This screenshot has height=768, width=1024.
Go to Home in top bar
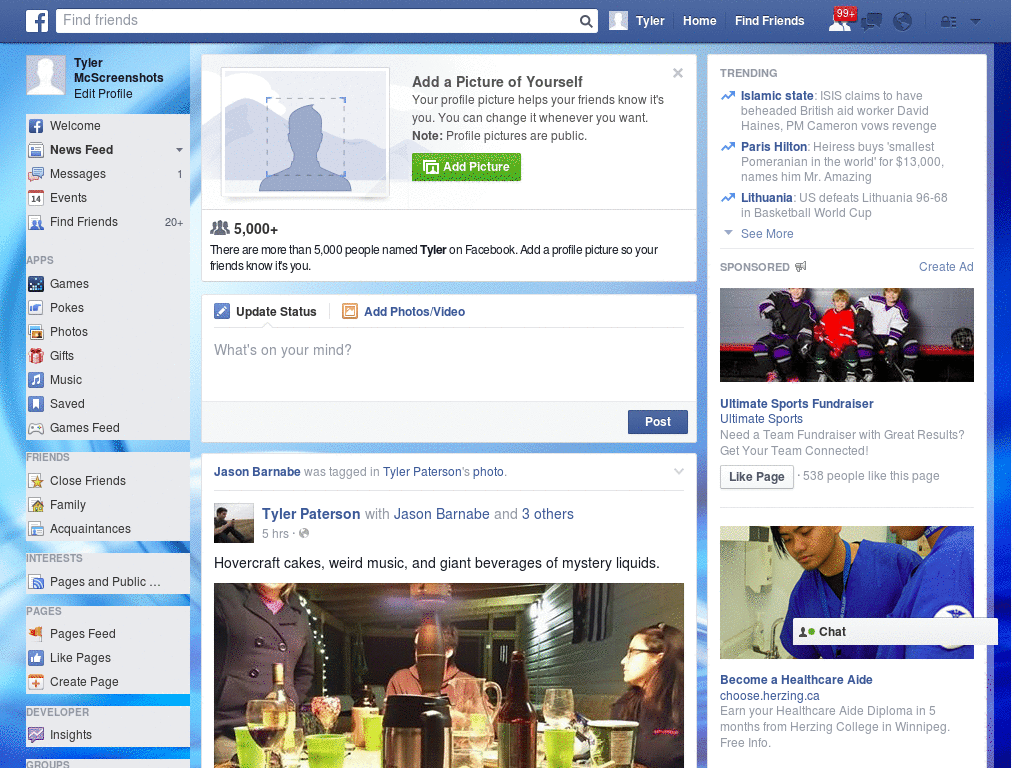(x=699, y=21)
